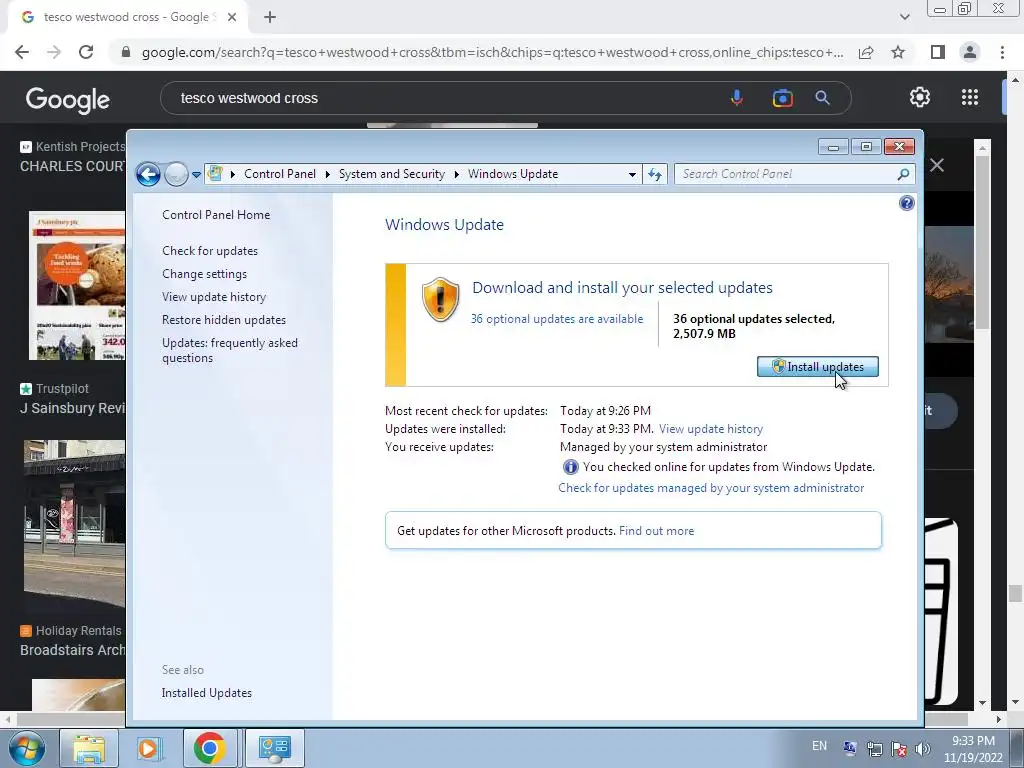Click volume speaker icon in system tray
The height and width of the screenshot is (768, 1024).
pos(923,749)
